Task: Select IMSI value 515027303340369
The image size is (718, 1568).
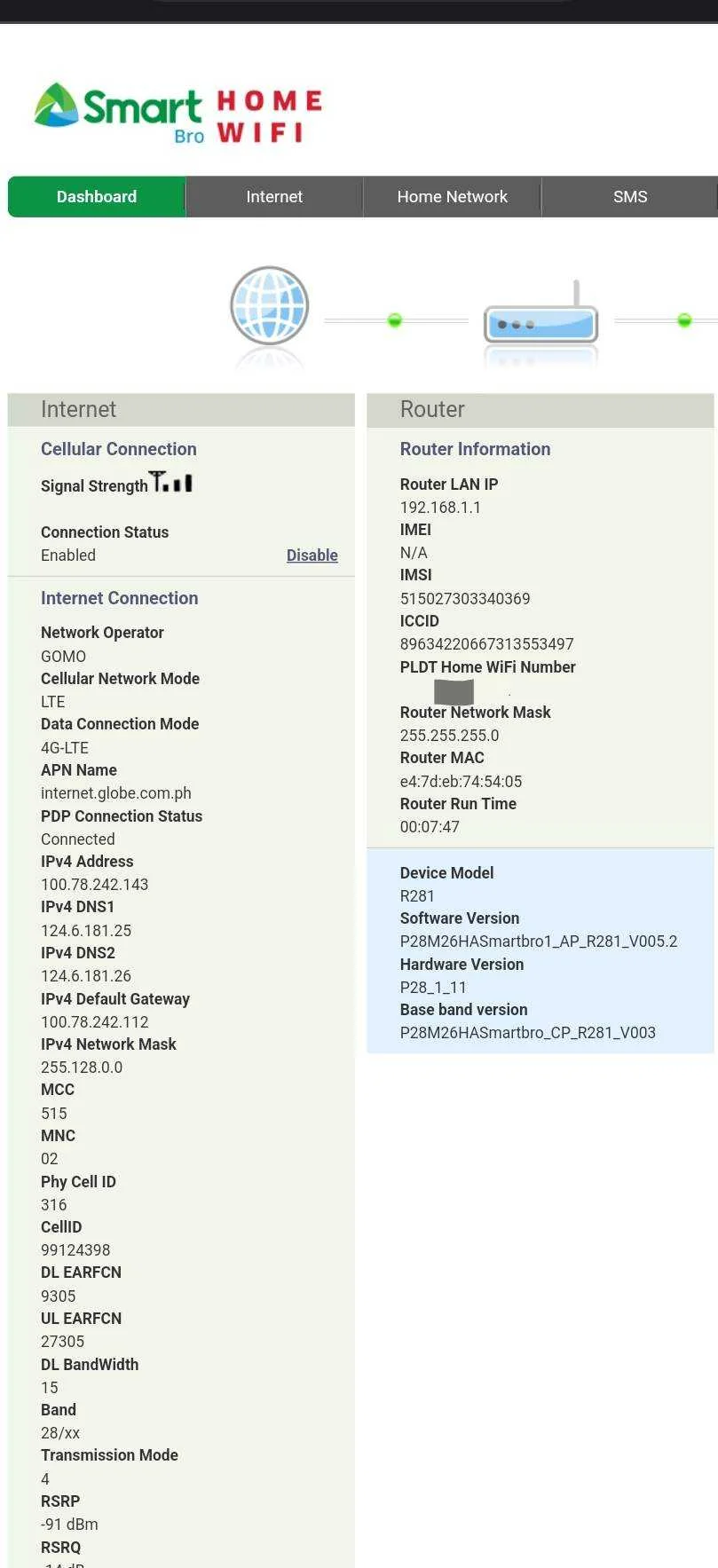Action: click(465, 599)
